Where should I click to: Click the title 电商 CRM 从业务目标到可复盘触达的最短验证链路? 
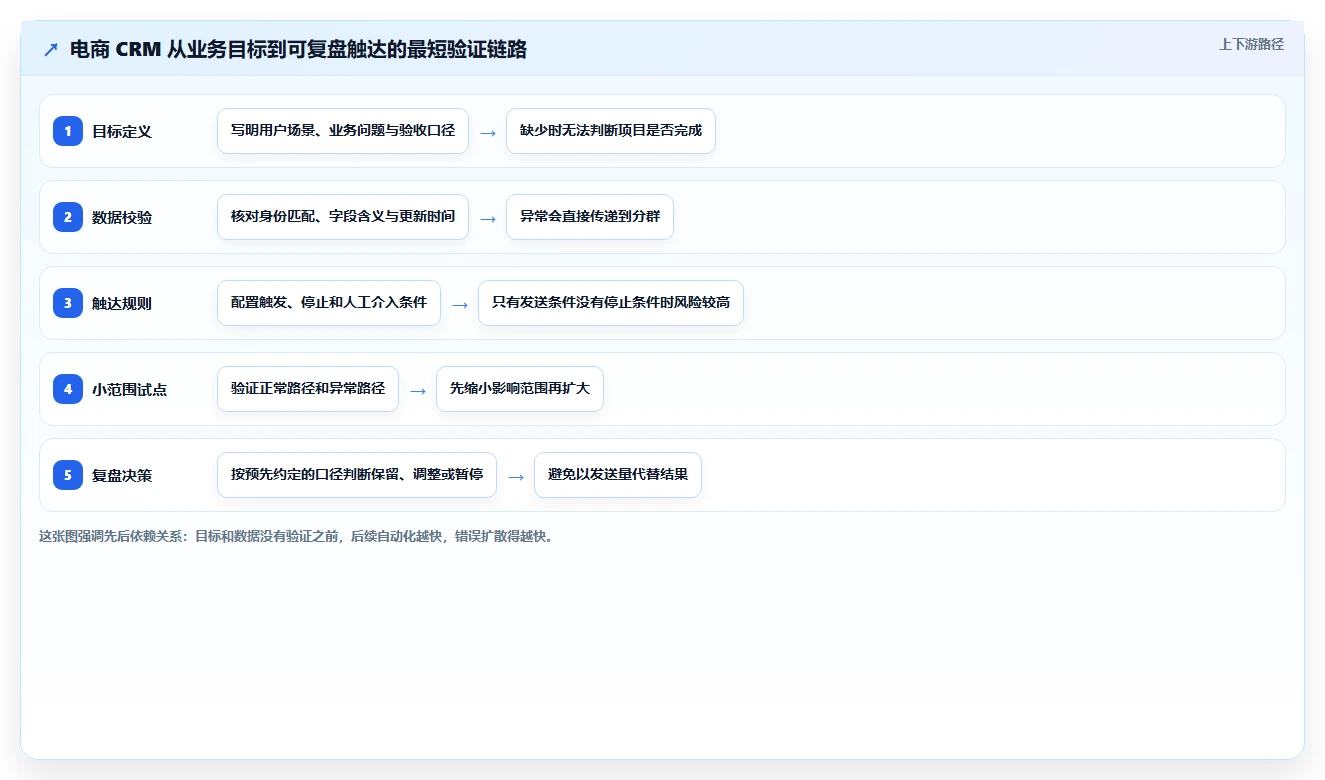click(x=298, y=50)
